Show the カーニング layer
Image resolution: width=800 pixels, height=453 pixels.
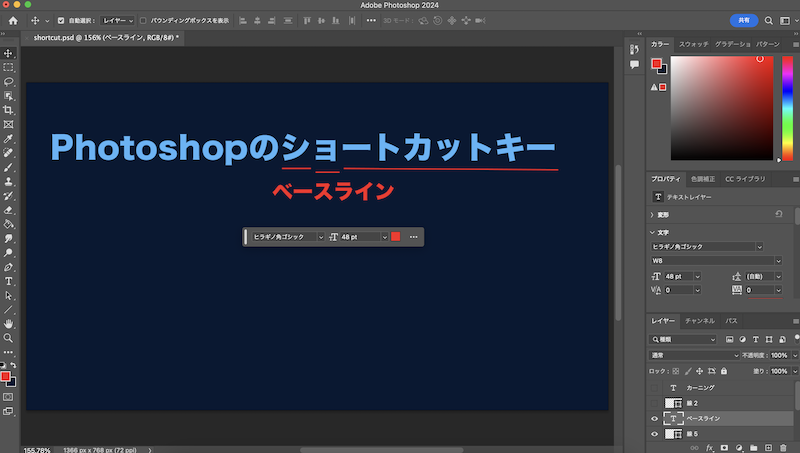coord(655,388)
